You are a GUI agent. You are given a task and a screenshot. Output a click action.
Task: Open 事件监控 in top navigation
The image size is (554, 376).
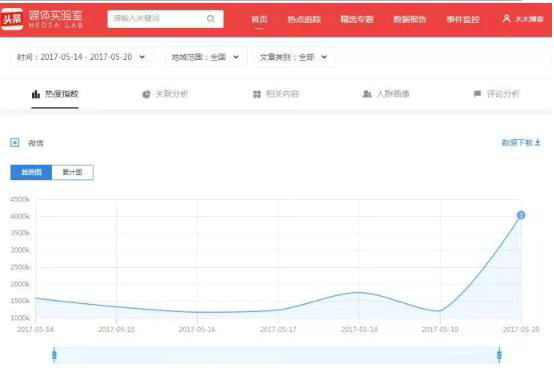point(463,19)
